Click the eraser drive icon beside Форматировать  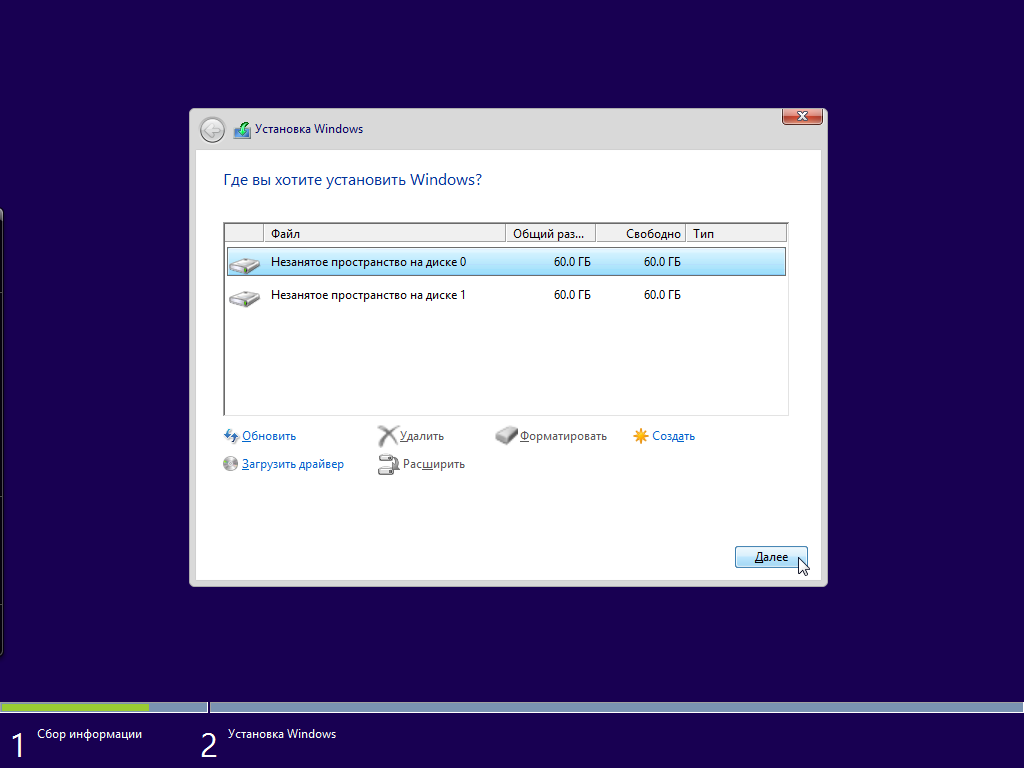coord(506,435)
